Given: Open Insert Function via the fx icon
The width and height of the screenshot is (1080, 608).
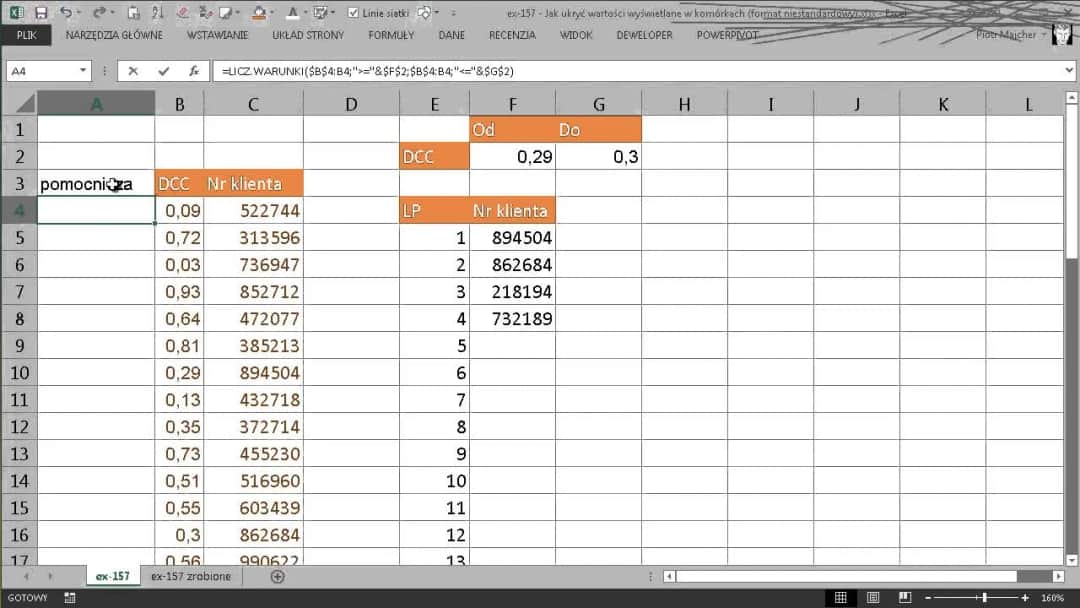Looking at the screenshot, I should [193, 72].
